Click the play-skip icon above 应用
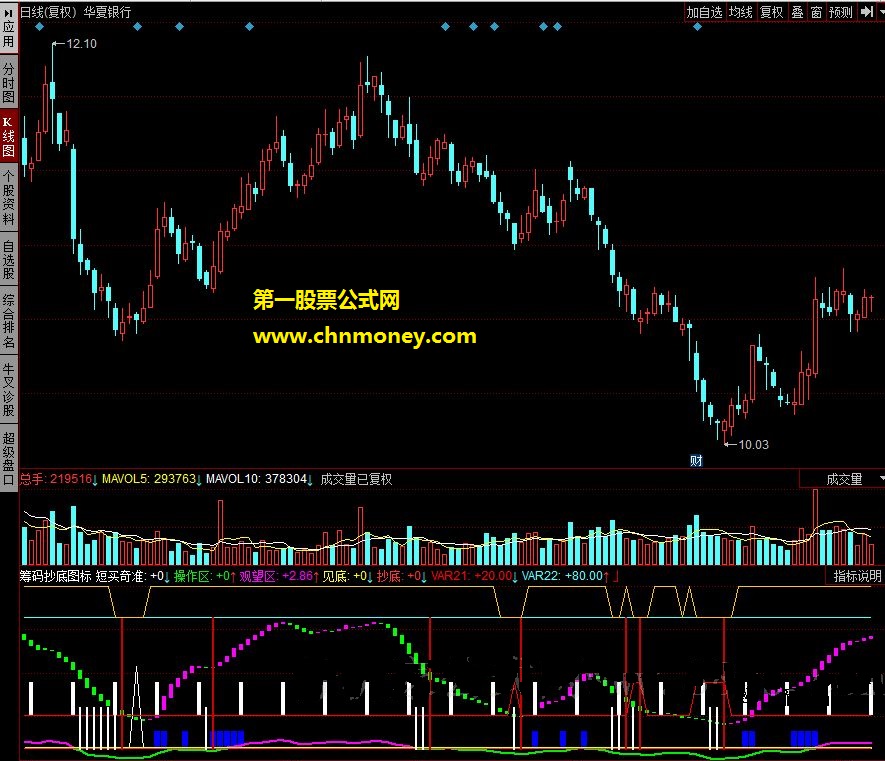 click(8, 12)
